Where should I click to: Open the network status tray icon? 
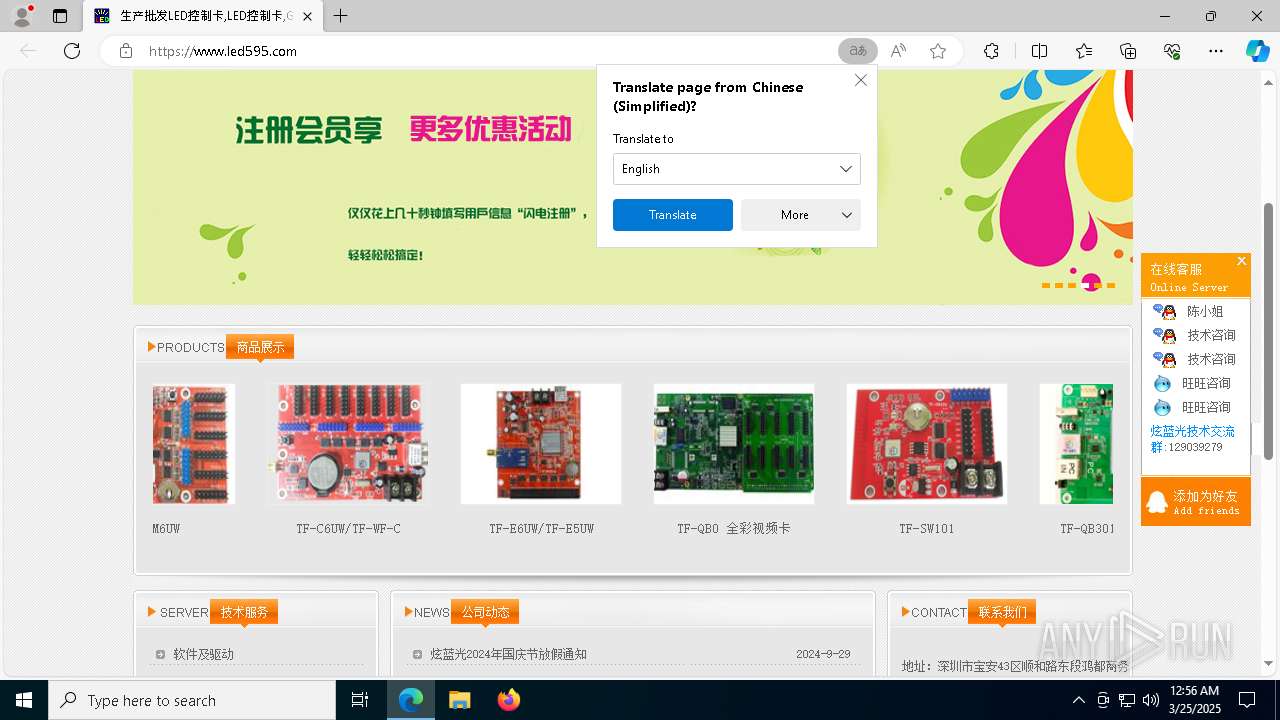[x=1127, y=700]
